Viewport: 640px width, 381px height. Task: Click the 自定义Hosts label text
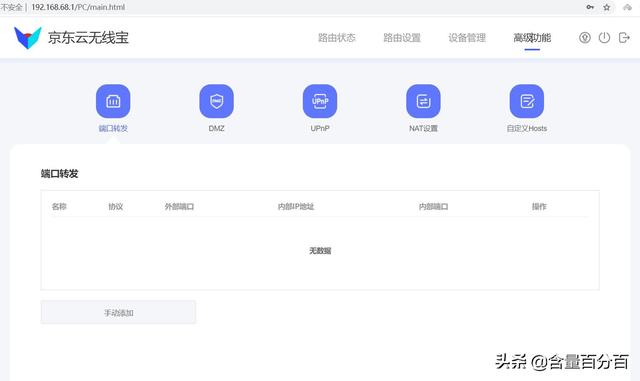point(527,128)
